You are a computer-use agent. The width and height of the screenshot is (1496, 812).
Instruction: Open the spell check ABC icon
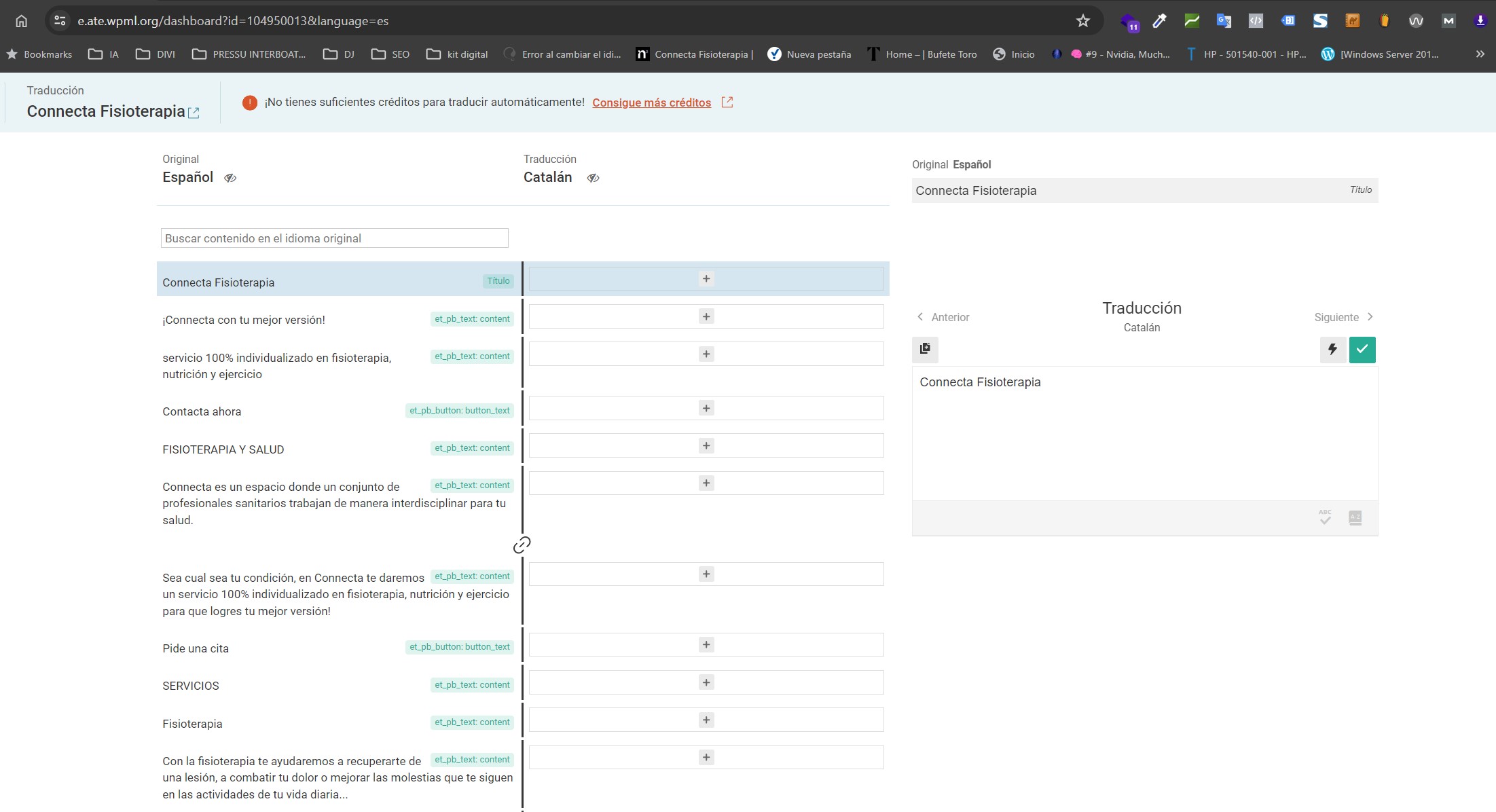(x=1325, y=518)
